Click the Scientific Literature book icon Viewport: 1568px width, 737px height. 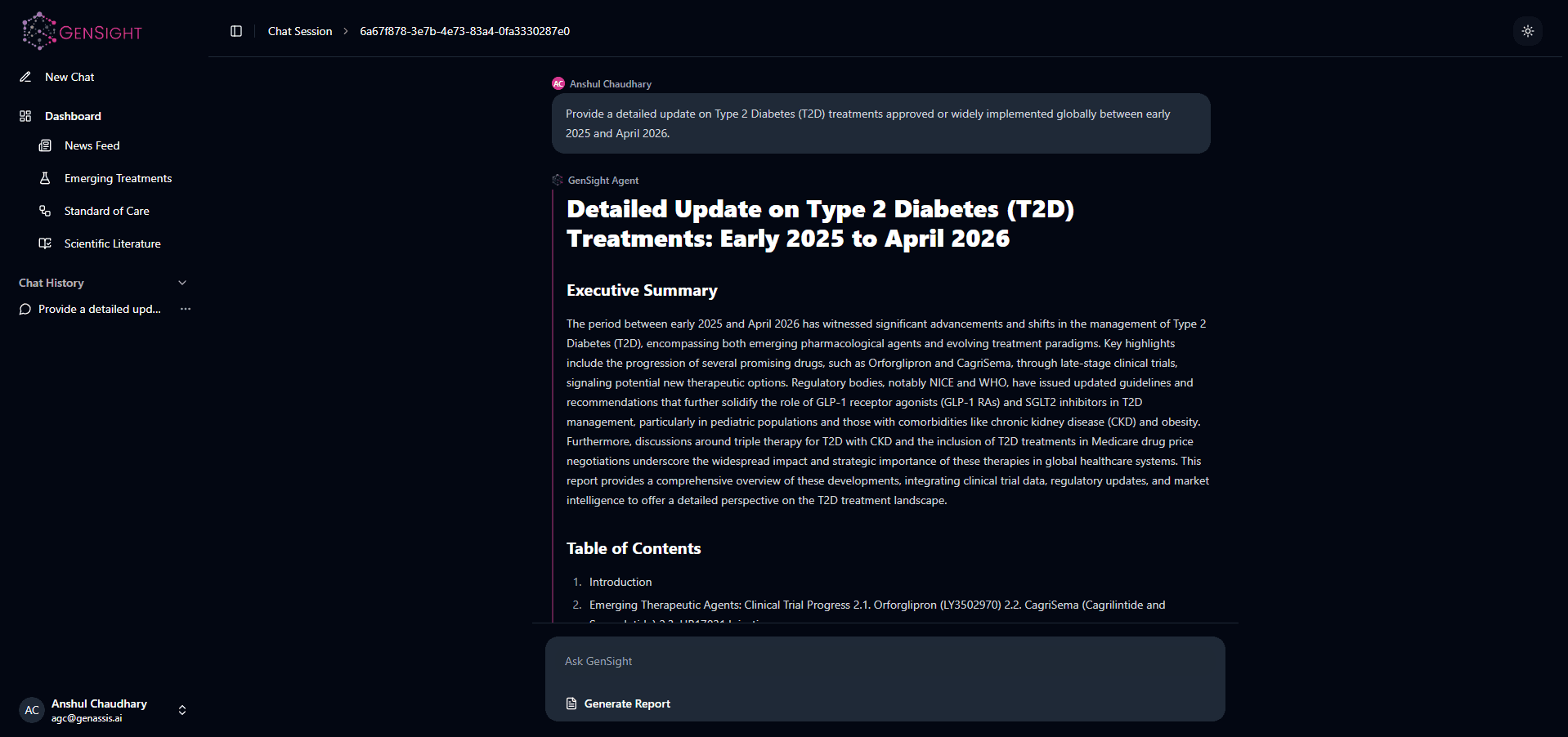pos(45,243)
